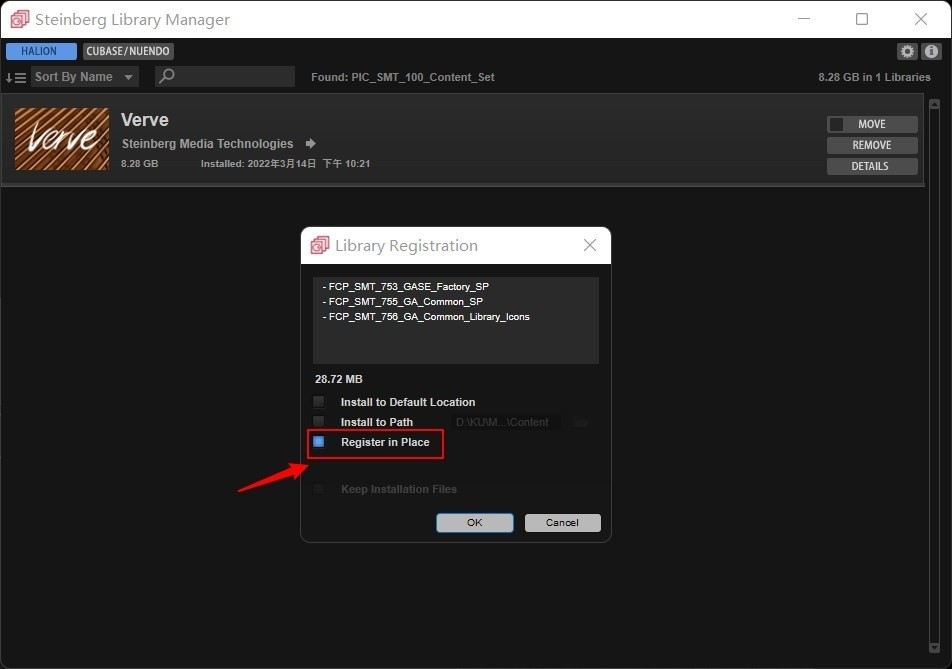Screen dimensions: 952x669
Task: Close the Steinberg Library Manager window
Action: [920, 19]
